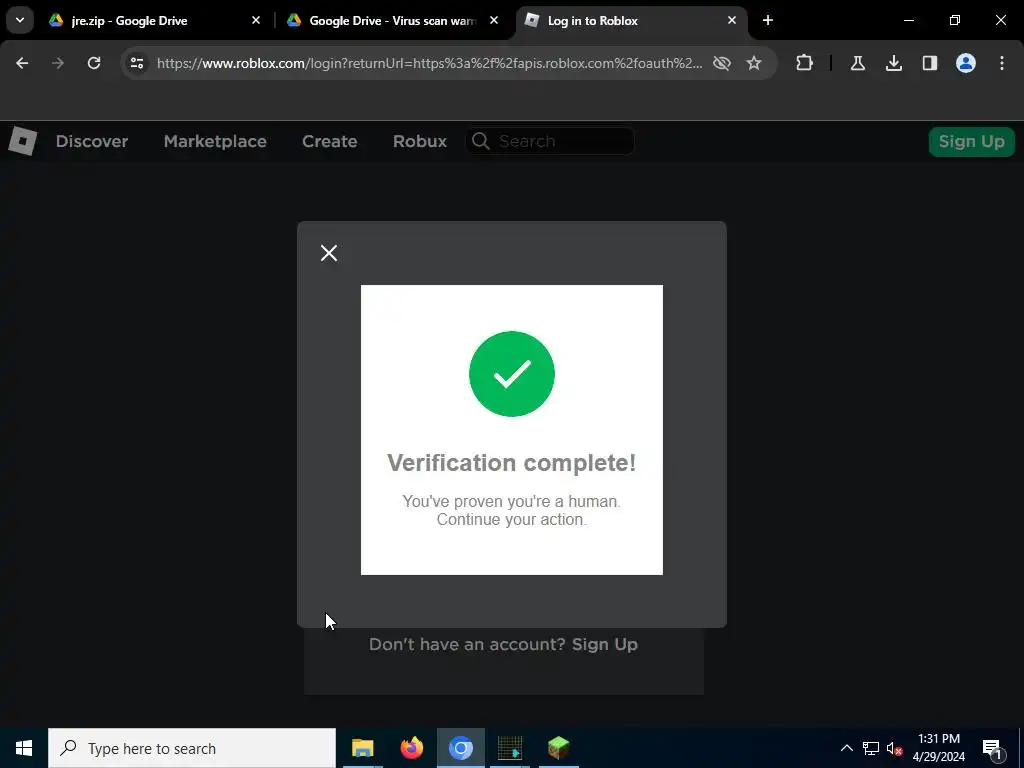Click the Chrome taskbar icon
1024x768 pixels.
tap(460, 748)
